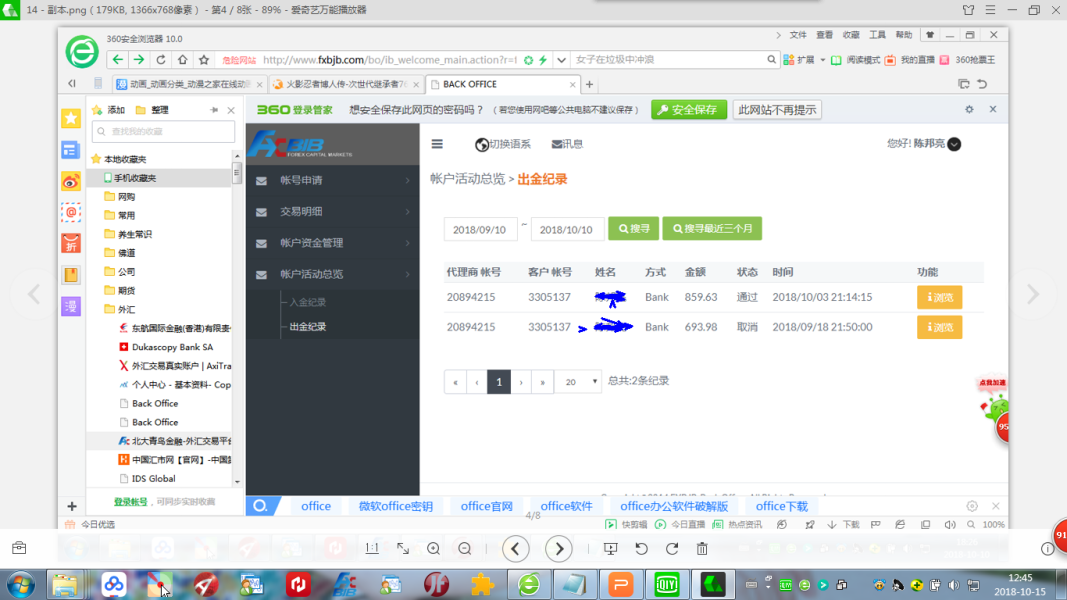
Task: Click the zoom in magnifier in viewer toolbar
Action: (433, 548)
